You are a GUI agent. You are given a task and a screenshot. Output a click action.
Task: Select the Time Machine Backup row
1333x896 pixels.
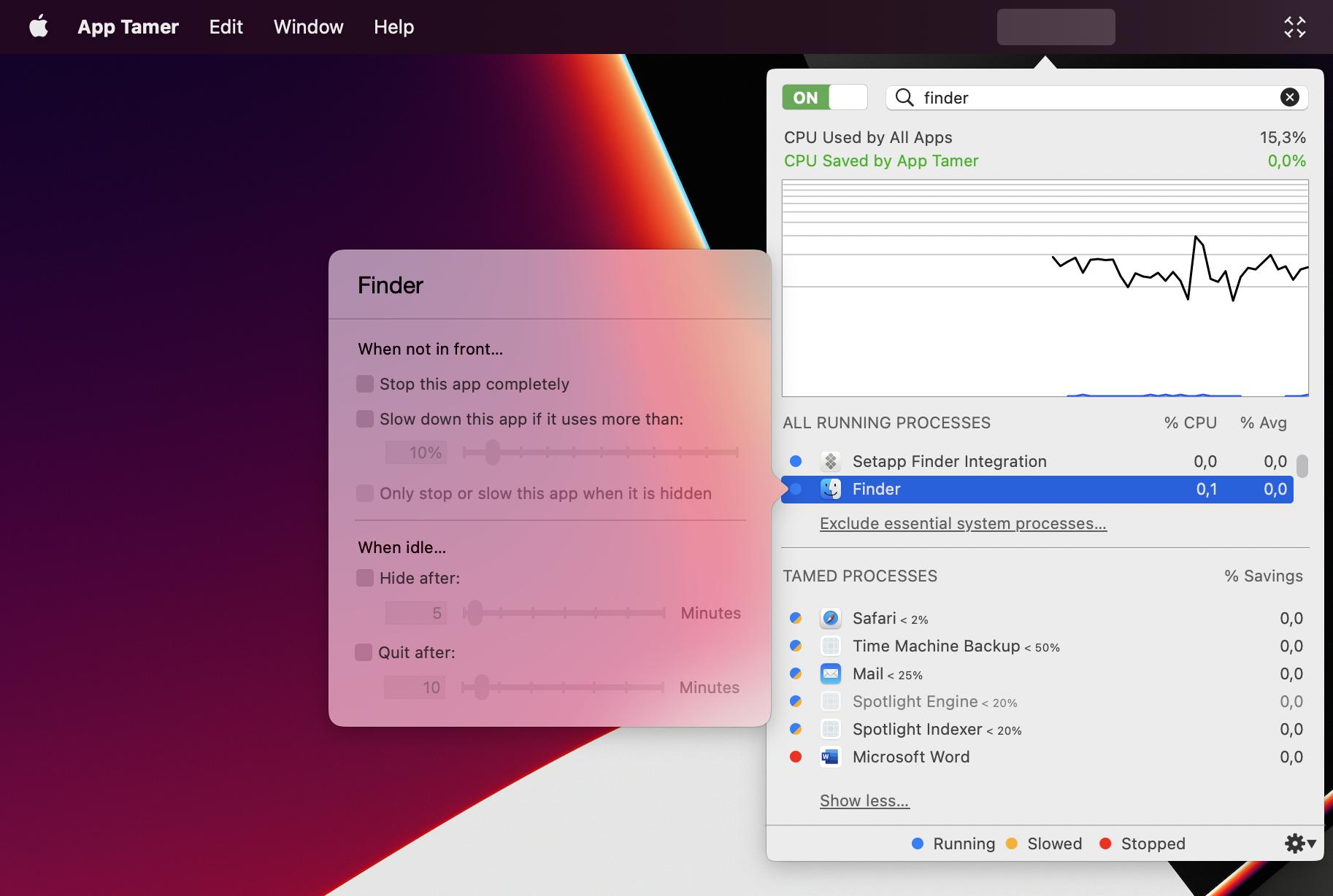pos(1045,646)
